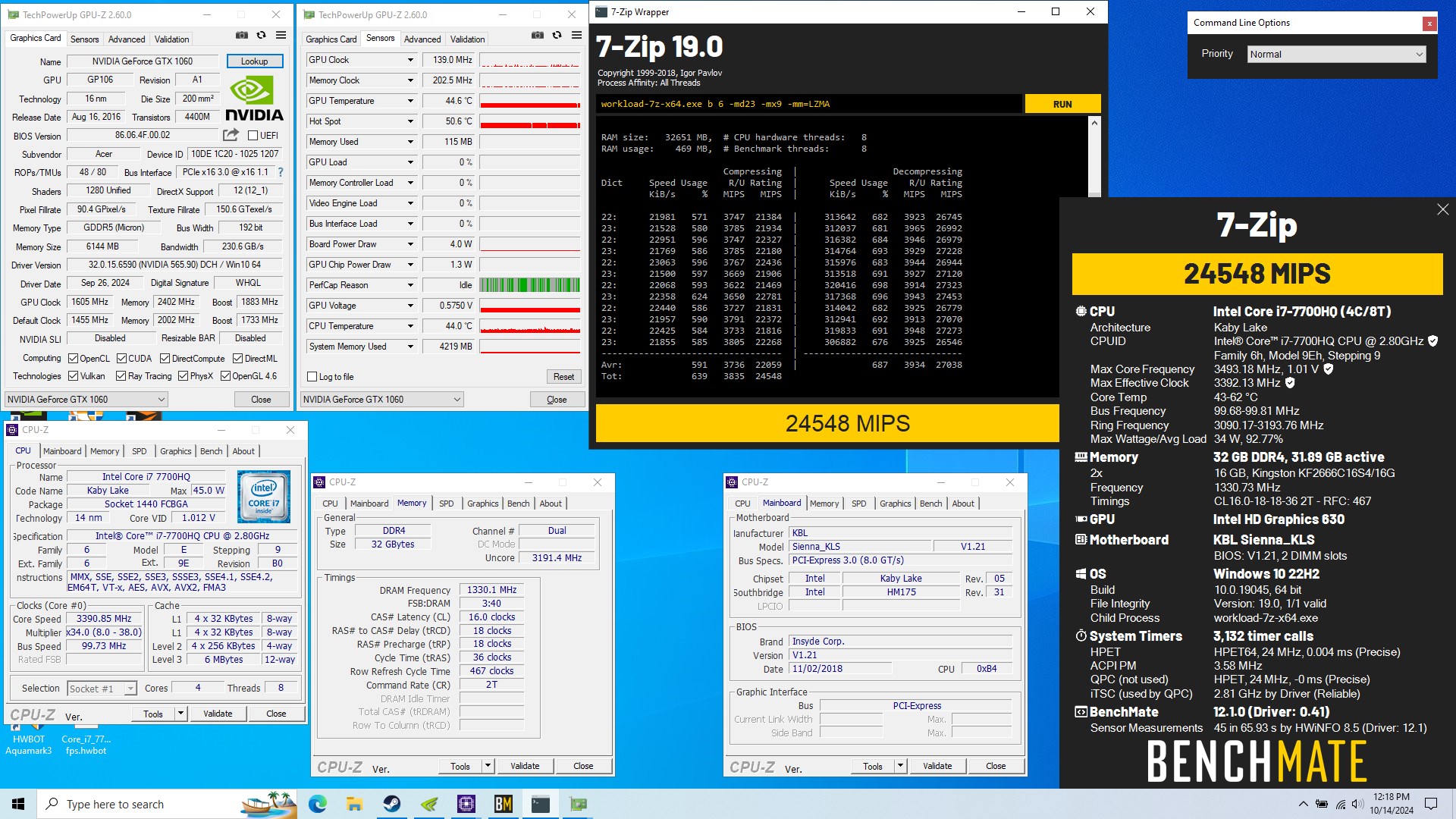Open GPU selector in Sensors window
Viewport: 1456px width, 819px height.
coord(382,400)
